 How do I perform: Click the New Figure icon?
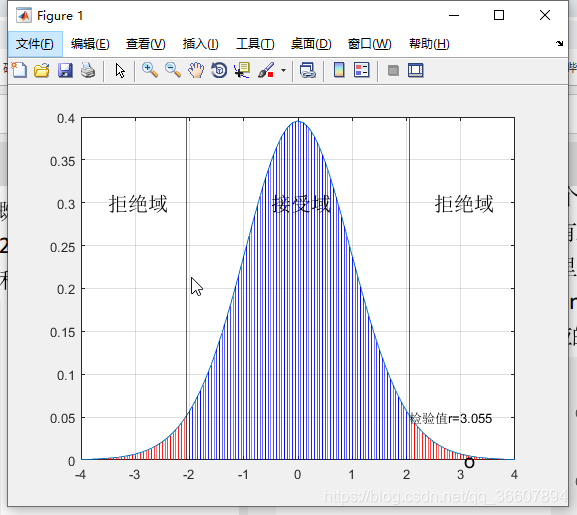pyautogui.click(x=19, y=70)
